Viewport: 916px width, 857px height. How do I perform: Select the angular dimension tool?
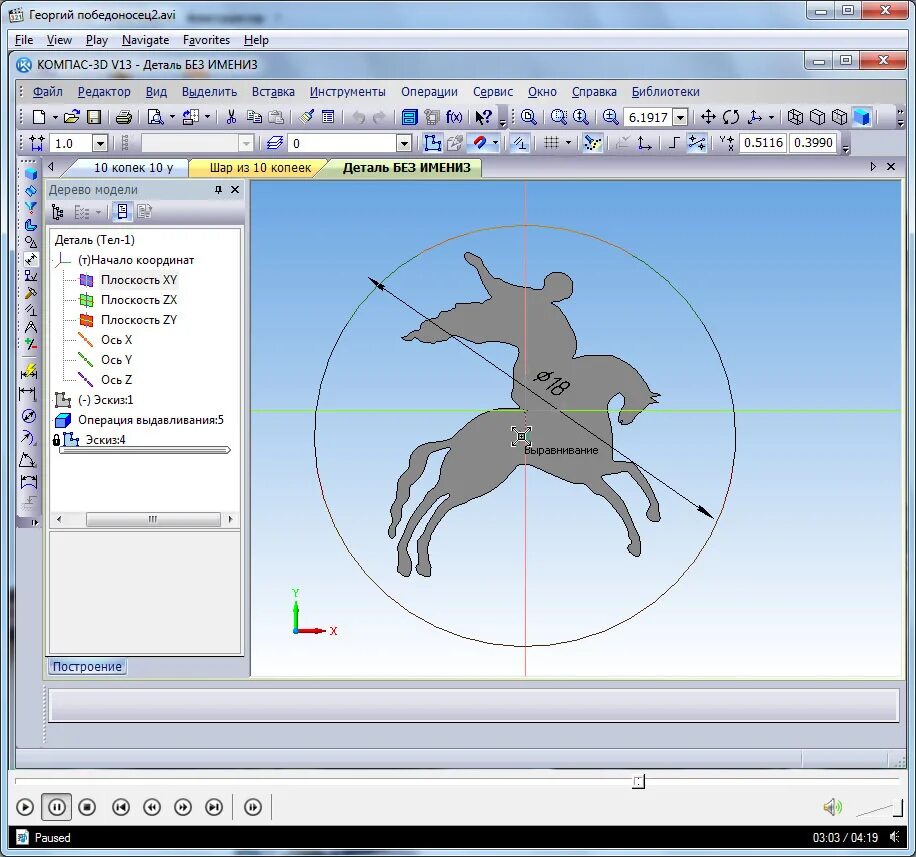coord(28,460)
